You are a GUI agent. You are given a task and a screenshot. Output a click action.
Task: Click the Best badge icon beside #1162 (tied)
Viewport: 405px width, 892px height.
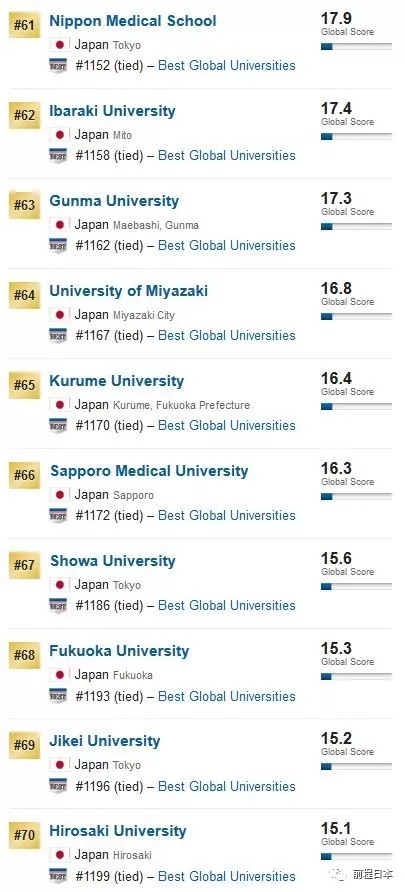58,245
